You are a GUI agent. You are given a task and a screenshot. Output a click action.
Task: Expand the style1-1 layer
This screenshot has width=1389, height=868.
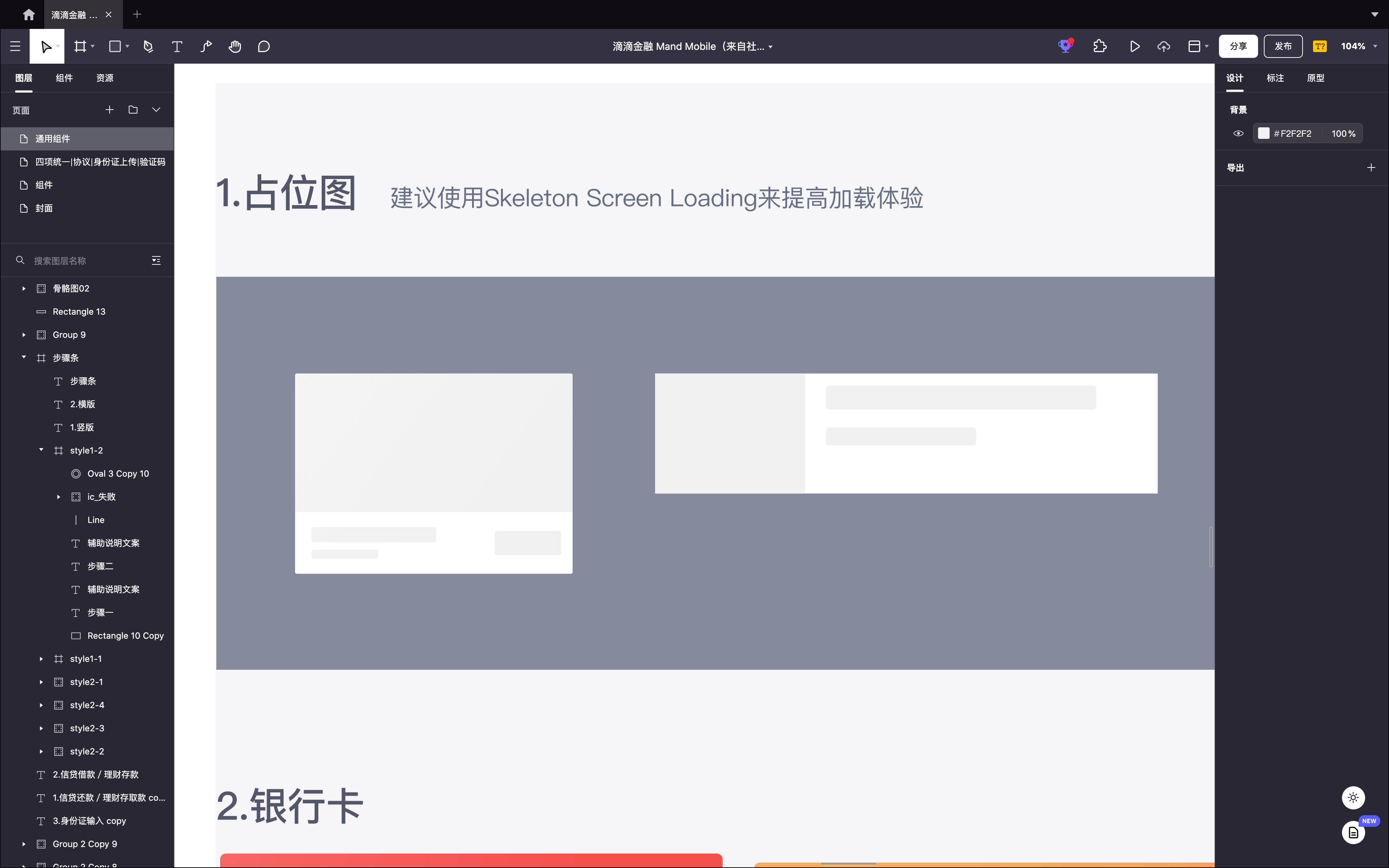(41, 659)
